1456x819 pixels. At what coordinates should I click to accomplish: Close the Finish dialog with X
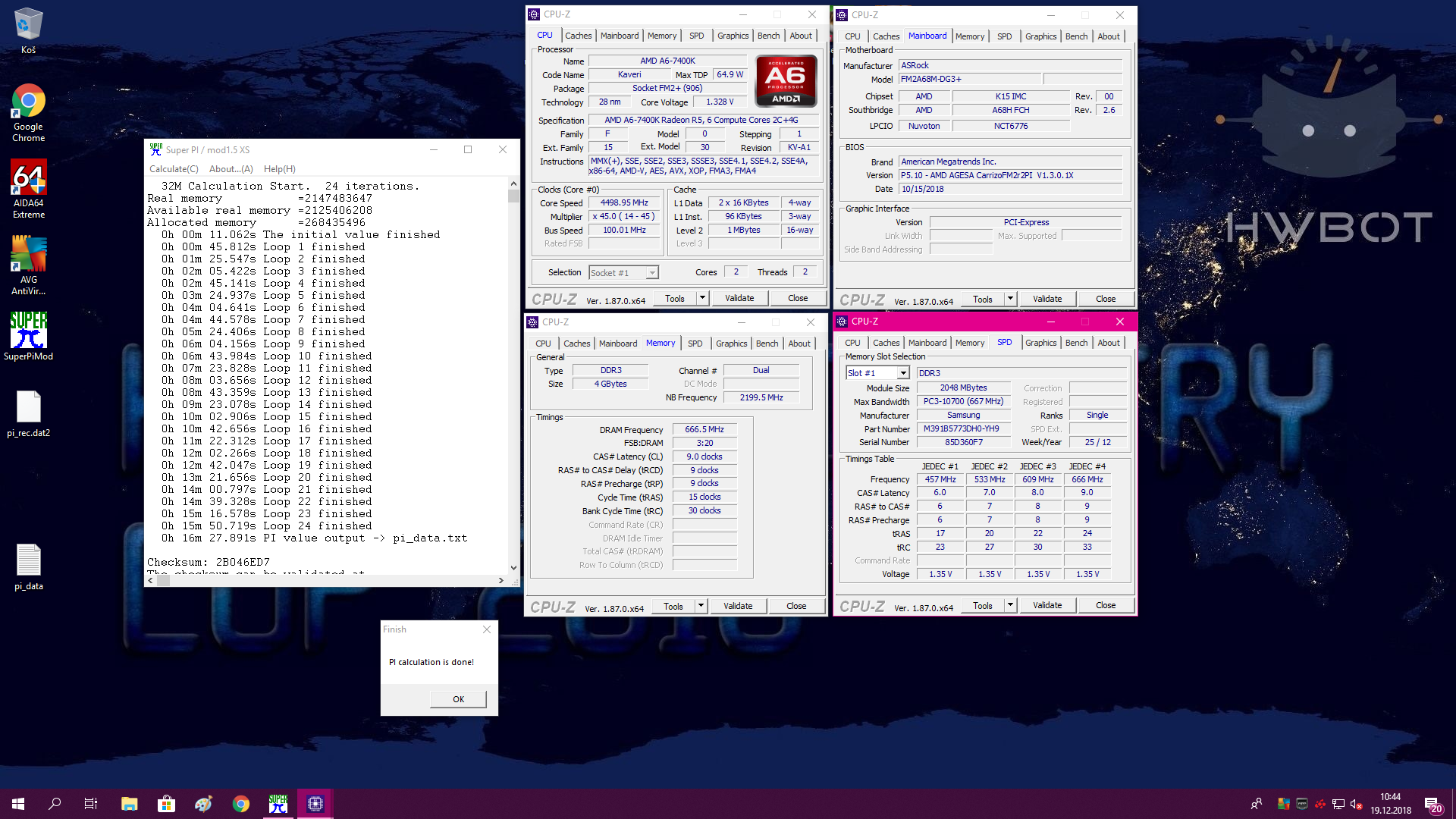[x=487, y=629]
